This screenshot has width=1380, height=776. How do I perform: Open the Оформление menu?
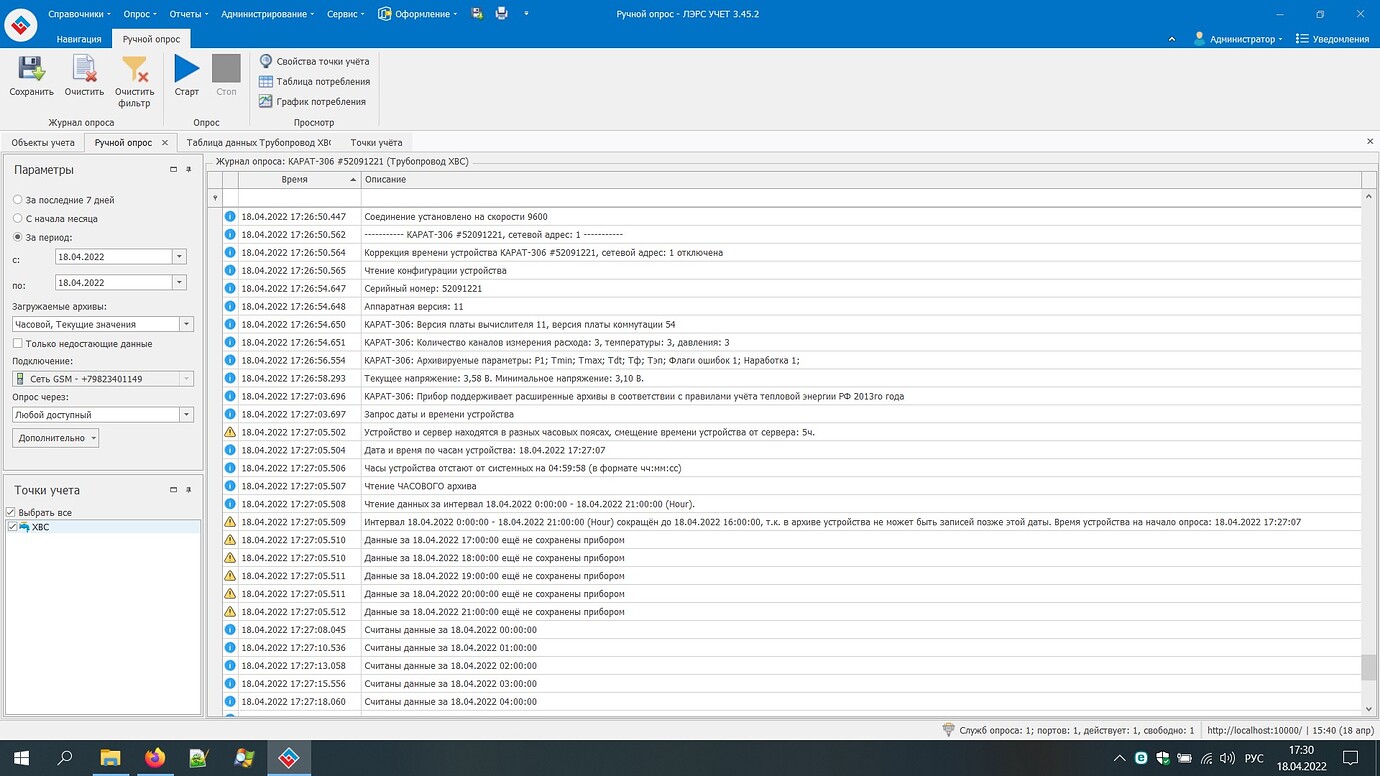click(418, 14)
